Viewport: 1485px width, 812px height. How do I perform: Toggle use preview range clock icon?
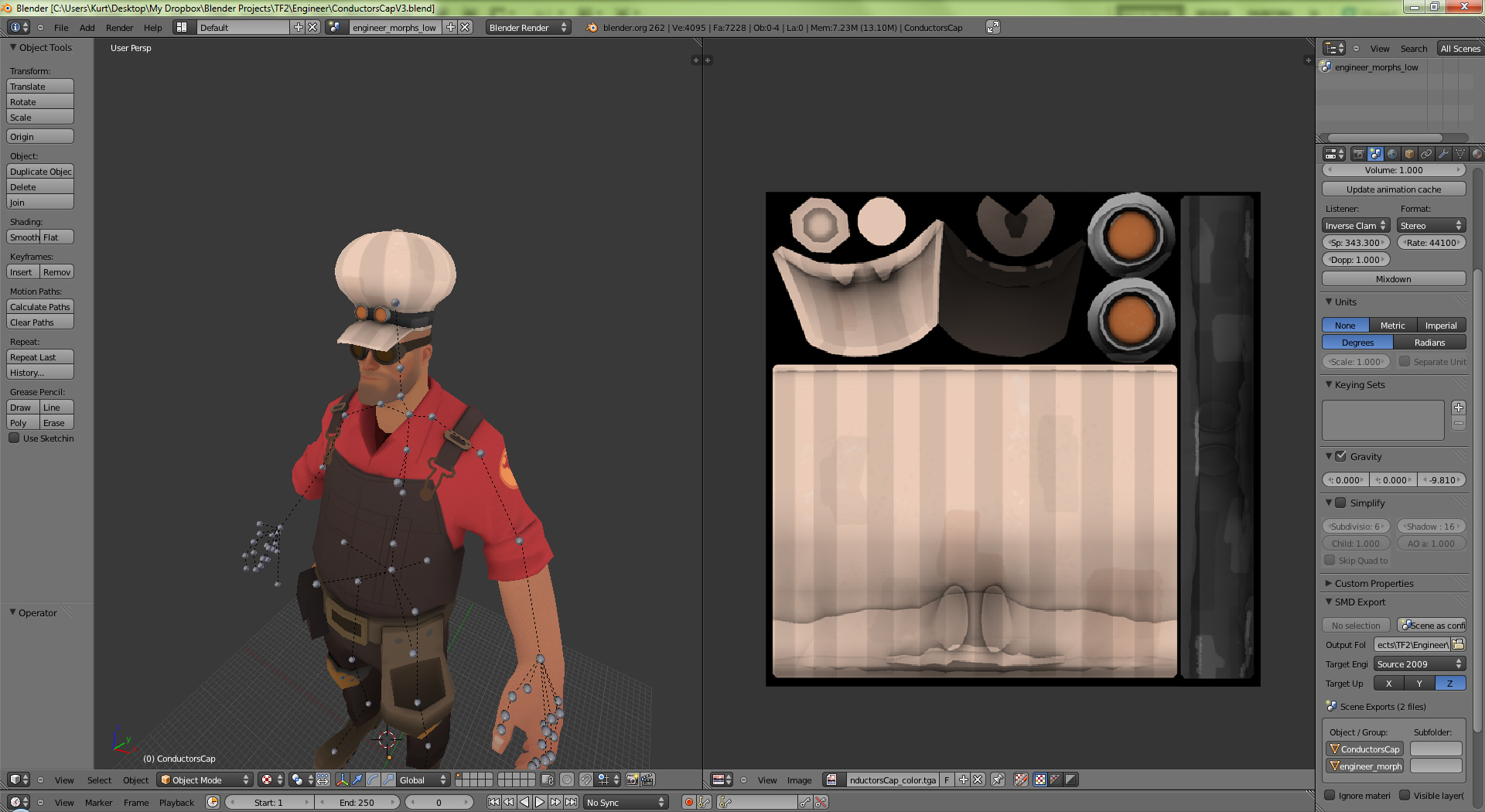tap(213, 802)
